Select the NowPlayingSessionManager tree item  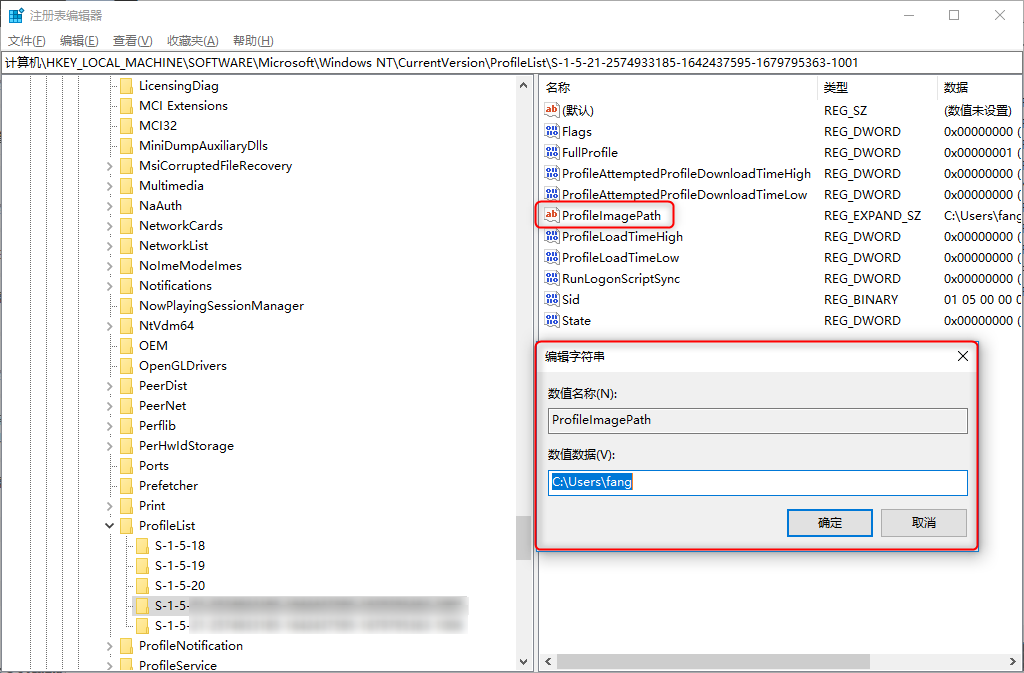coord(221,305)
